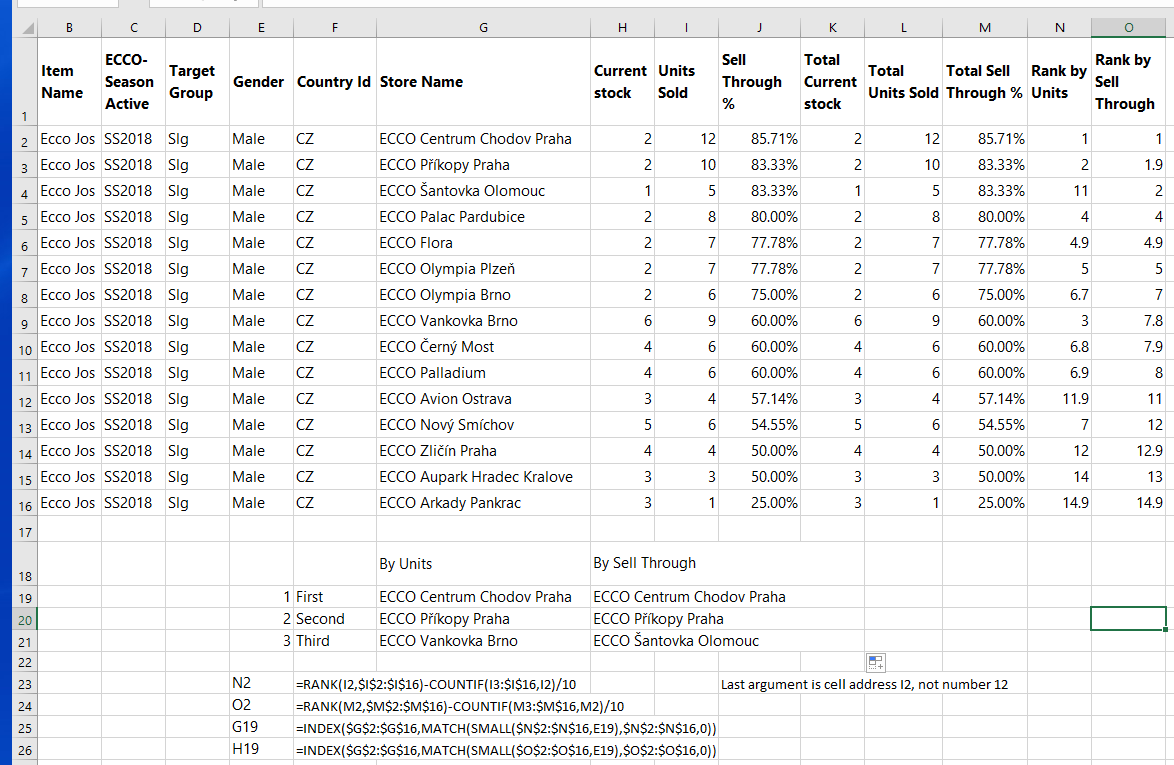Select cell 'ECCO Olympia Plzeň'
The height and width of the screenshot is (765, 1174).
(x=483, y=269)
